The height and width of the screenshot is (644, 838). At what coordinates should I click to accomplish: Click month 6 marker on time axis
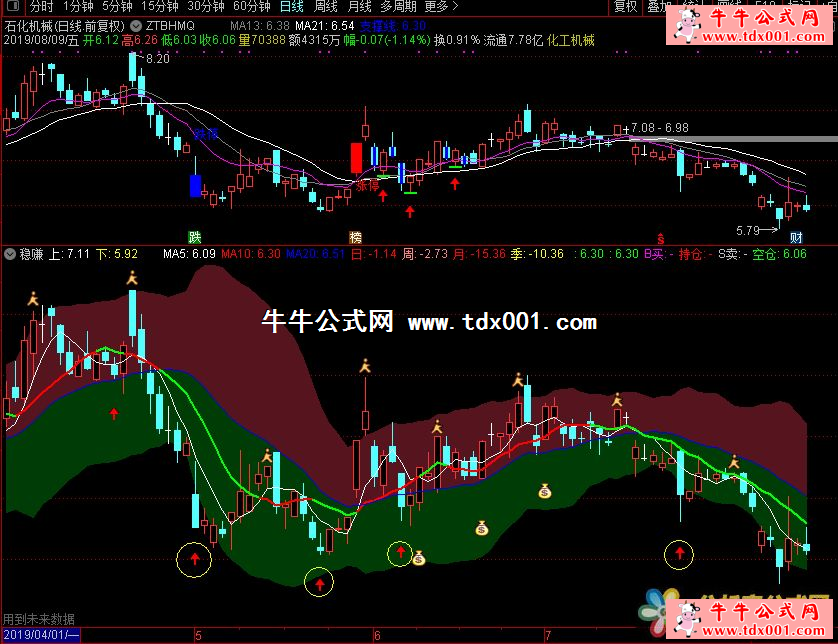tap(377, 635)
